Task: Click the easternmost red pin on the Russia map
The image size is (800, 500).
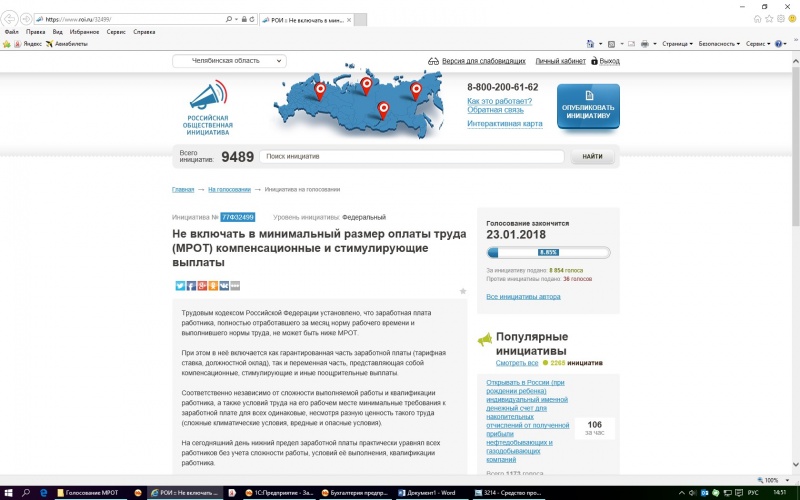Action: point(416,91)
